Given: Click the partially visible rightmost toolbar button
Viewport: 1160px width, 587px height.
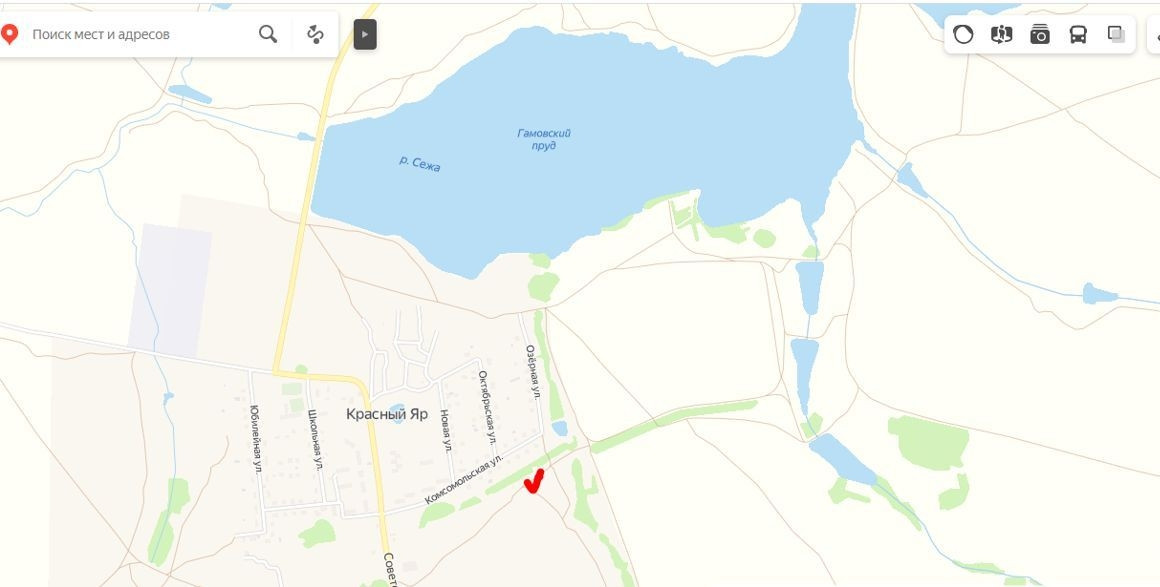Looking at the screenshot, I should click(x=1154, y=34).
